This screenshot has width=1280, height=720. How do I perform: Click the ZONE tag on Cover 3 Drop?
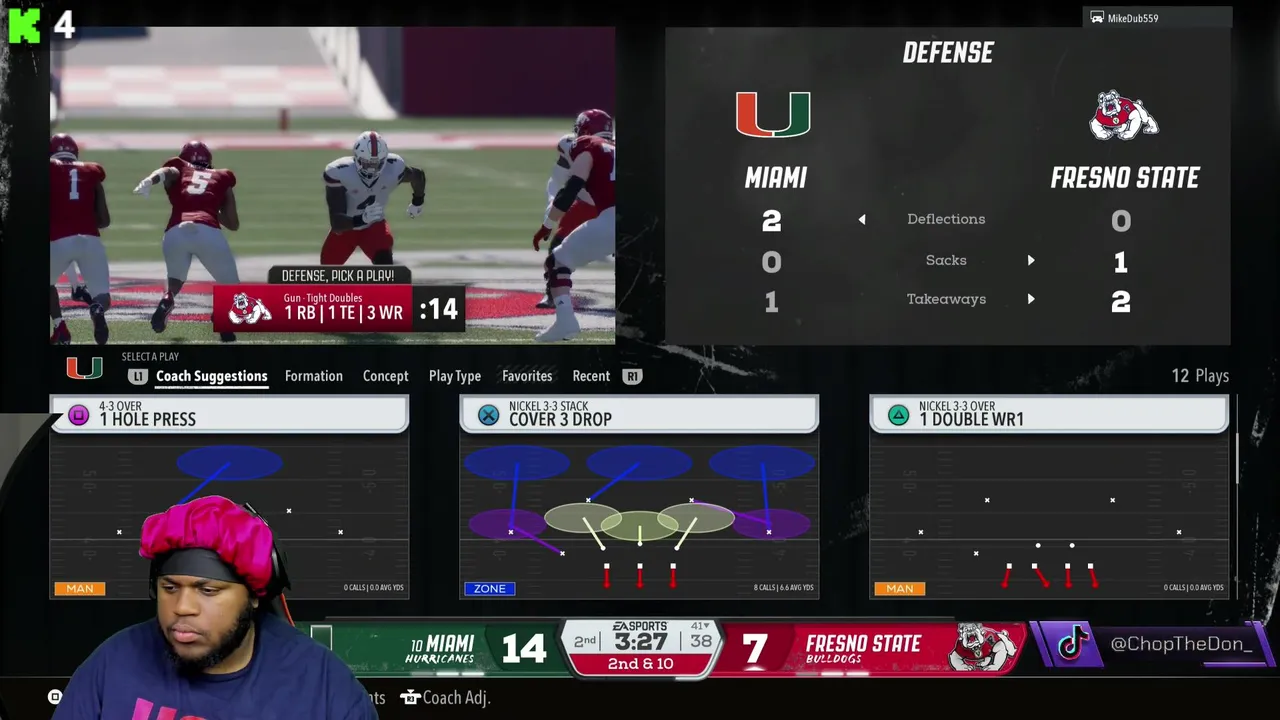click(489, 589)
